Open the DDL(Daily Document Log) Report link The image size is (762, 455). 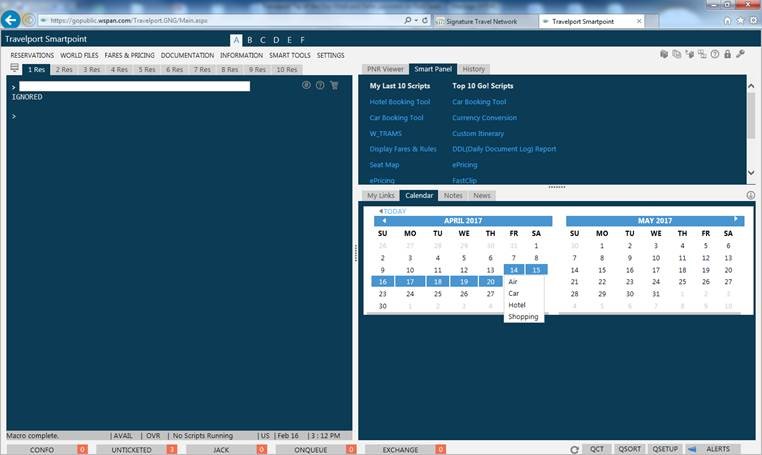coord(504,149)
